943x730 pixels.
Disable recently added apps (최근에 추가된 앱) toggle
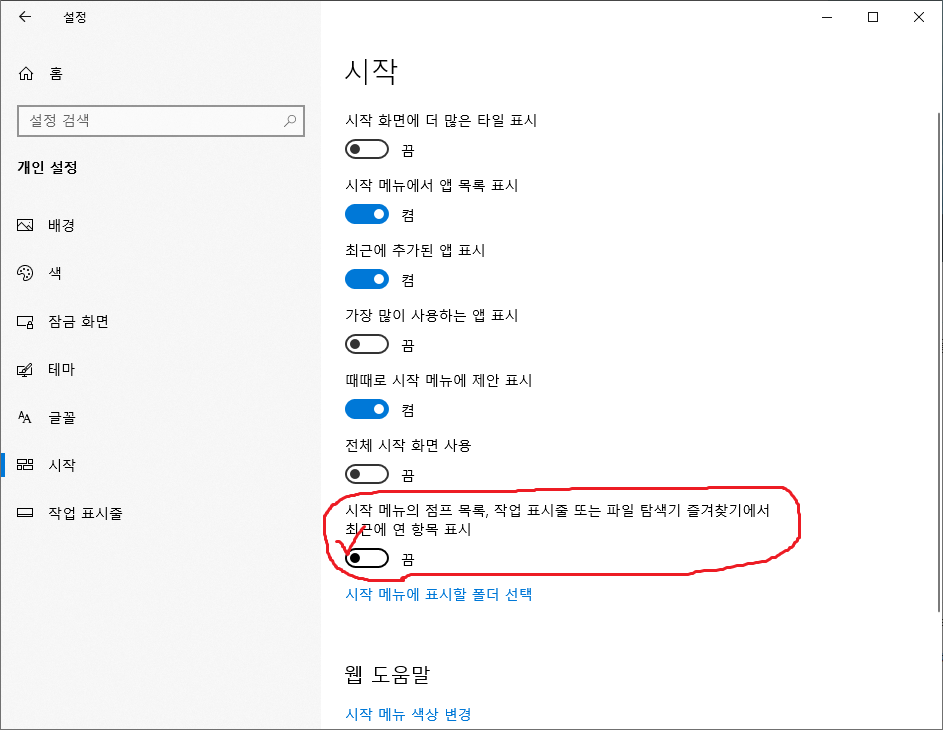point(366,279)
